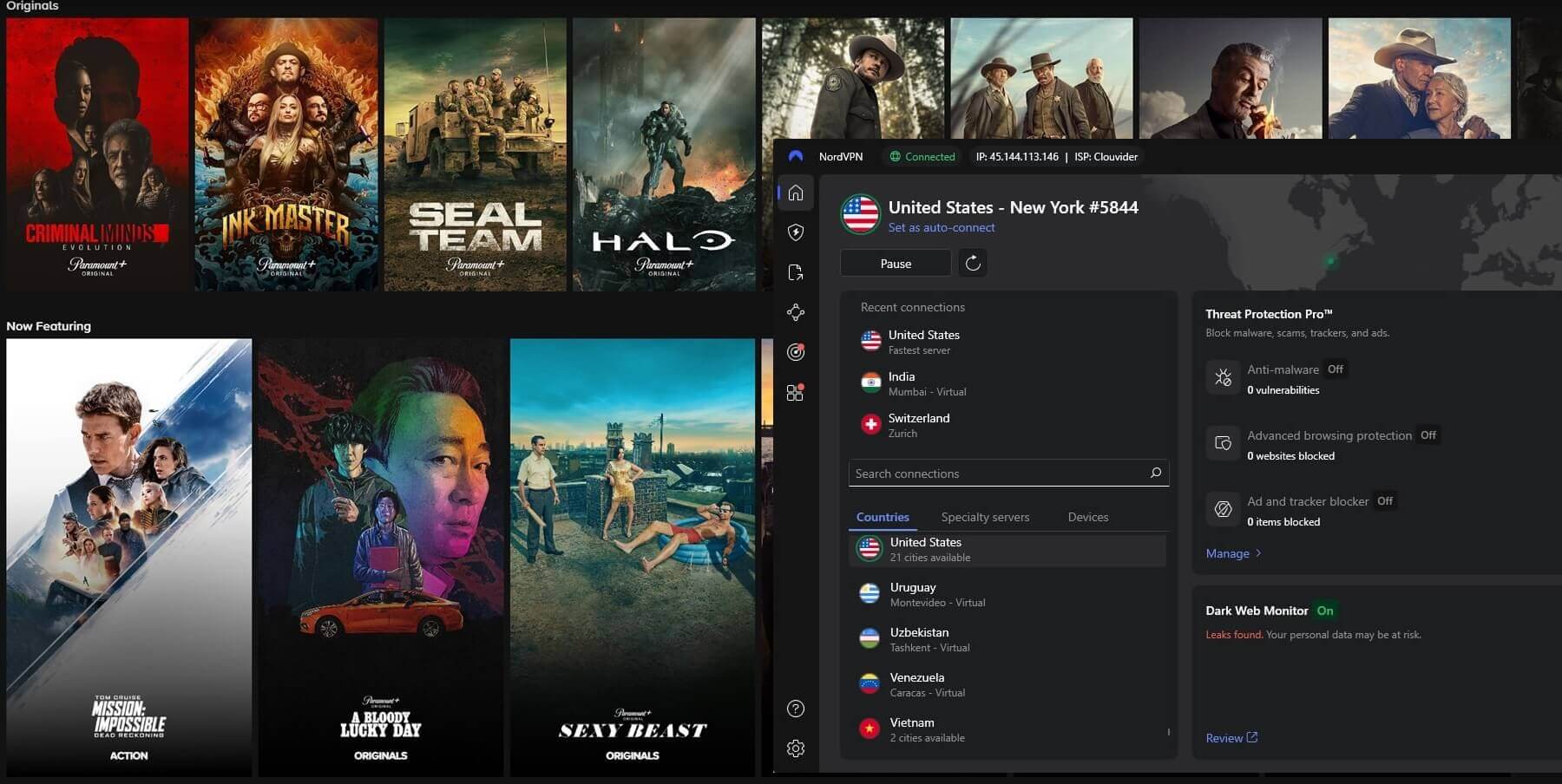1562x784 pixels.
Task: Turn on Advanced browsing protection
Action: [x=1428, y=435]
